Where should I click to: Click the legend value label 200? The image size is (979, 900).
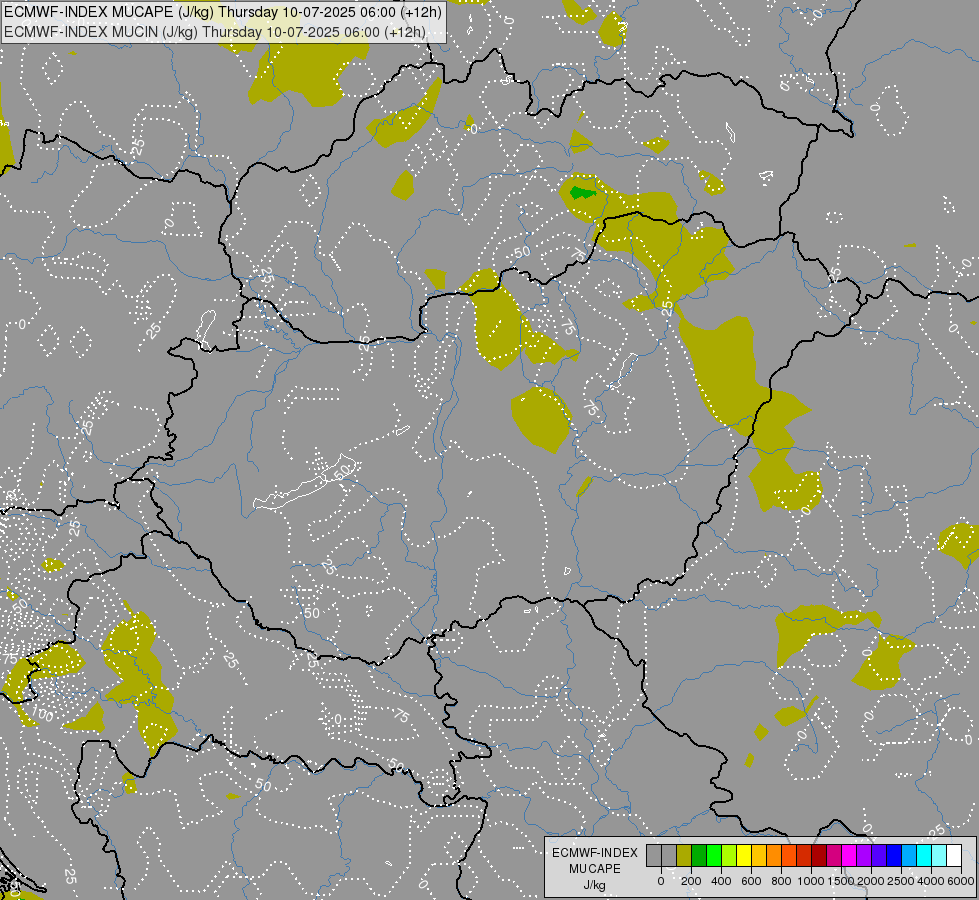tap(691, 881)
